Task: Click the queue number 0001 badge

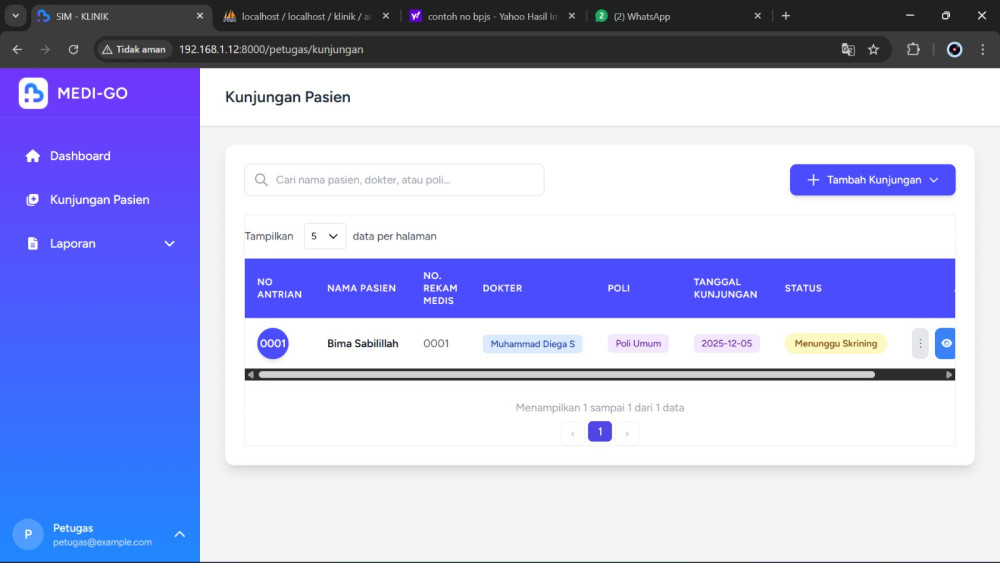Action: tap(273, 343)
